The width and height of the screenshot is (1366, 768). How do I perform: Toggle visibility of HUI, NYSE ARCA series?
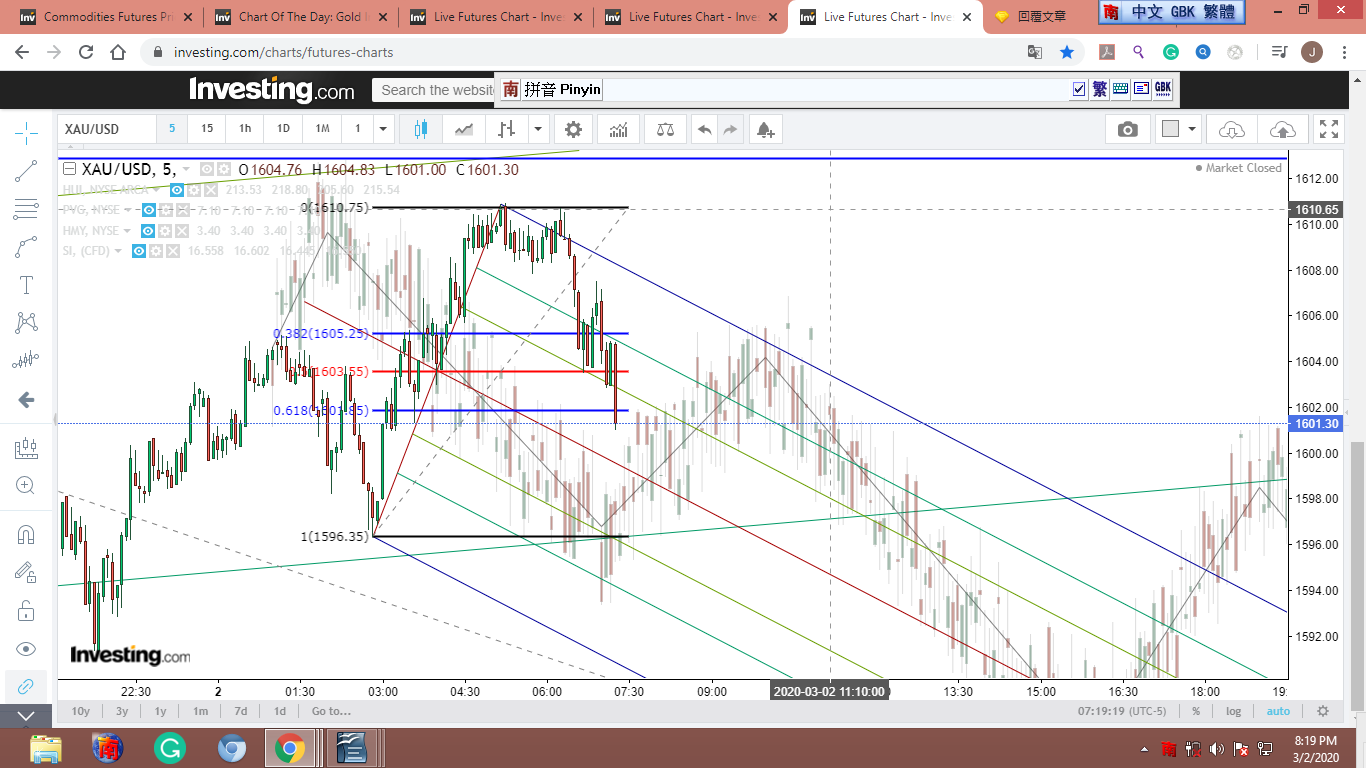177,190
